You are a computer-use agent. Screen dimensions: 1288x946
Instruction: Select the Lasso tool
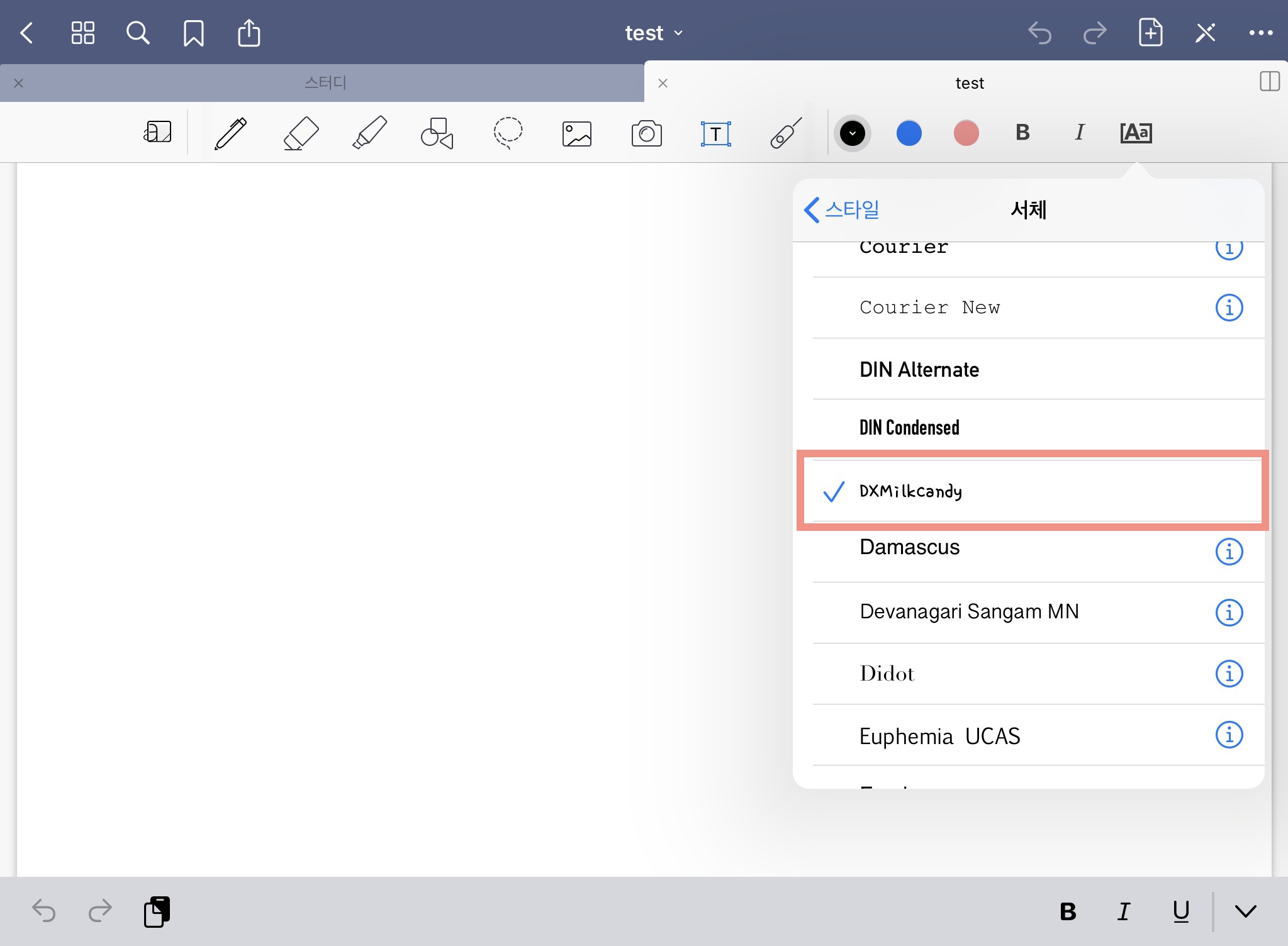[x=507, y=133]
